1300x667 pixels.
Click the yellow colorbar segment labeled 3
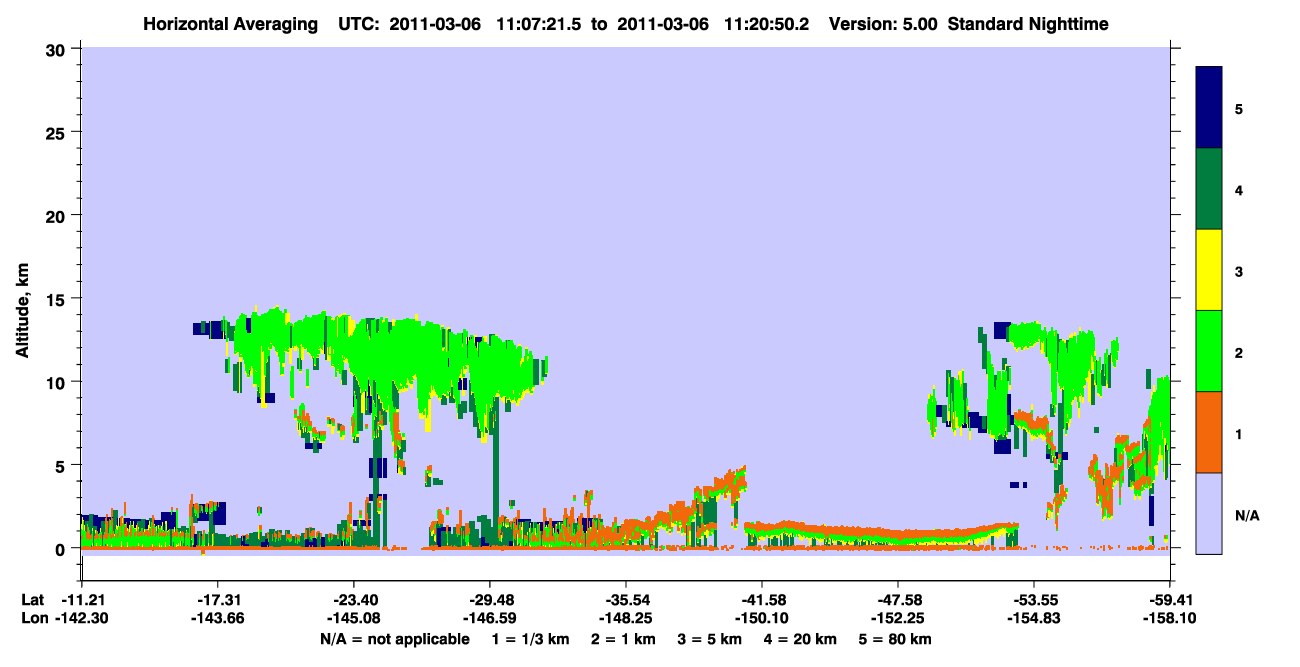[x=1209, y=270]
